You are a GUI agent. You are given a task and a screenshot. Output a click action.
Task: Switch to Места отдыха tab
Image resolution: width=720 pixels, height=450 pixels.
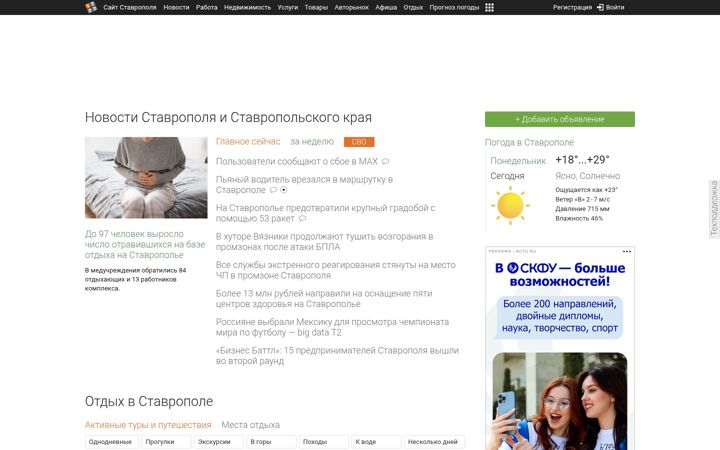250,425
